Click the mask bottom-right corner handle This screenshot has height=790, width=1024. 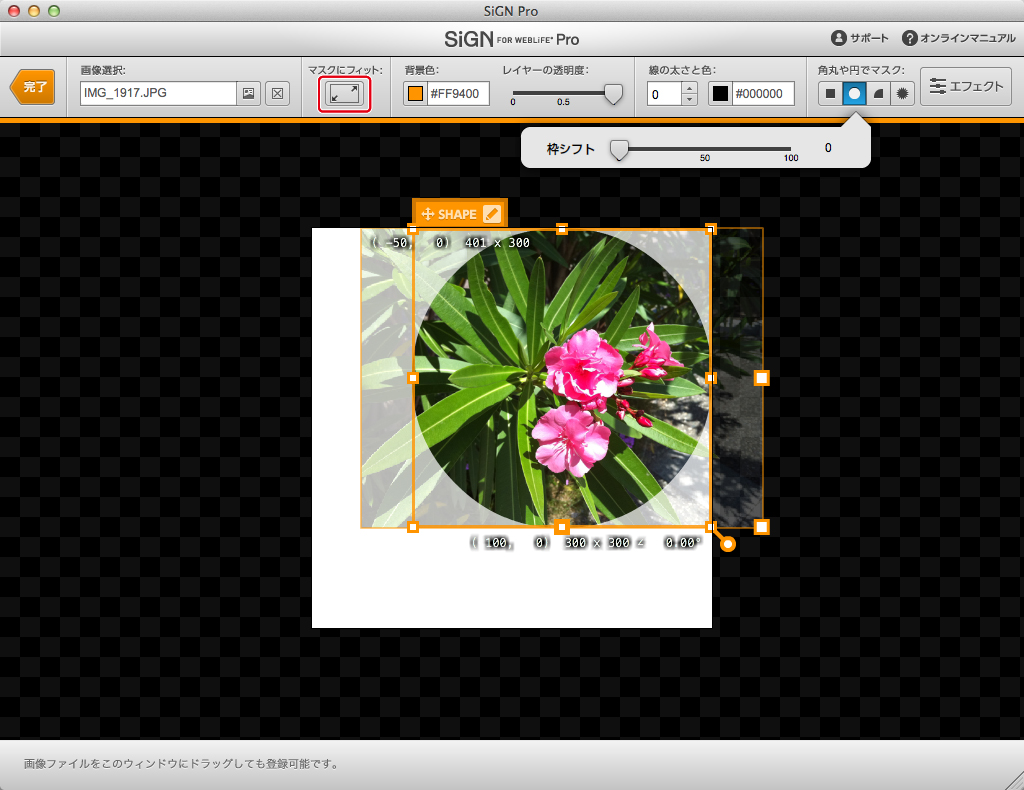tap(711, 527)
